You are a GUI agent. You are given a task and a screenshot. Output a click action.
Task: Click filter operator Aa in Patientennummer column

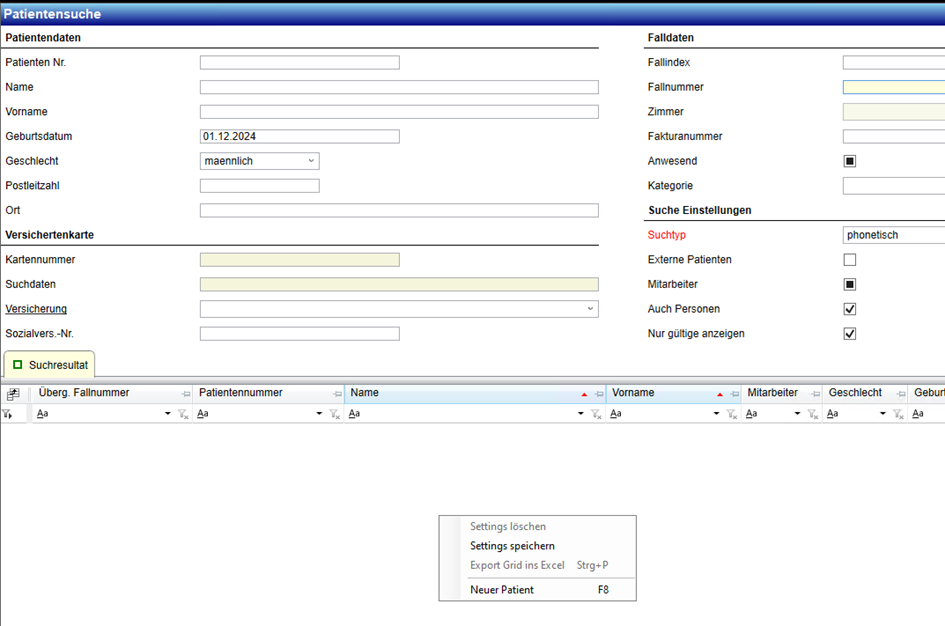tap(202, 414)
